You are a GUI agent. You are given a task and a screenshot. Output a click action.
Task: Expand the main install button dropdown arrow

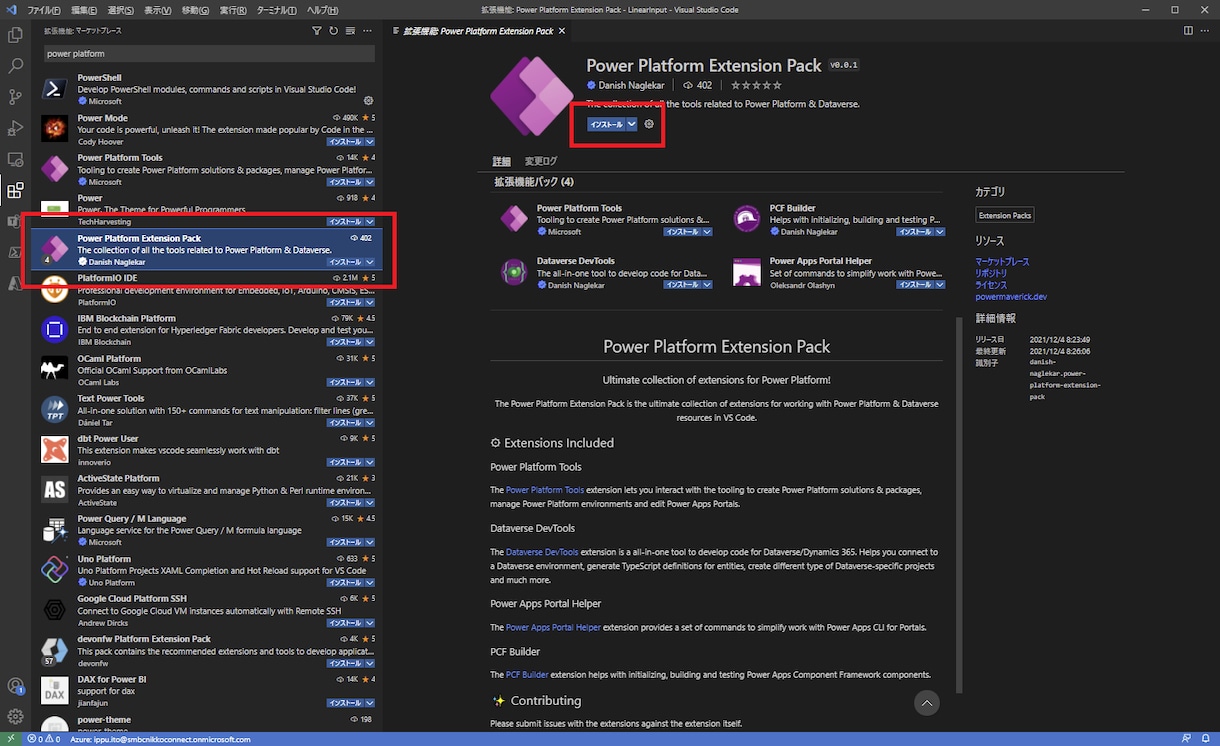[631, 124]
